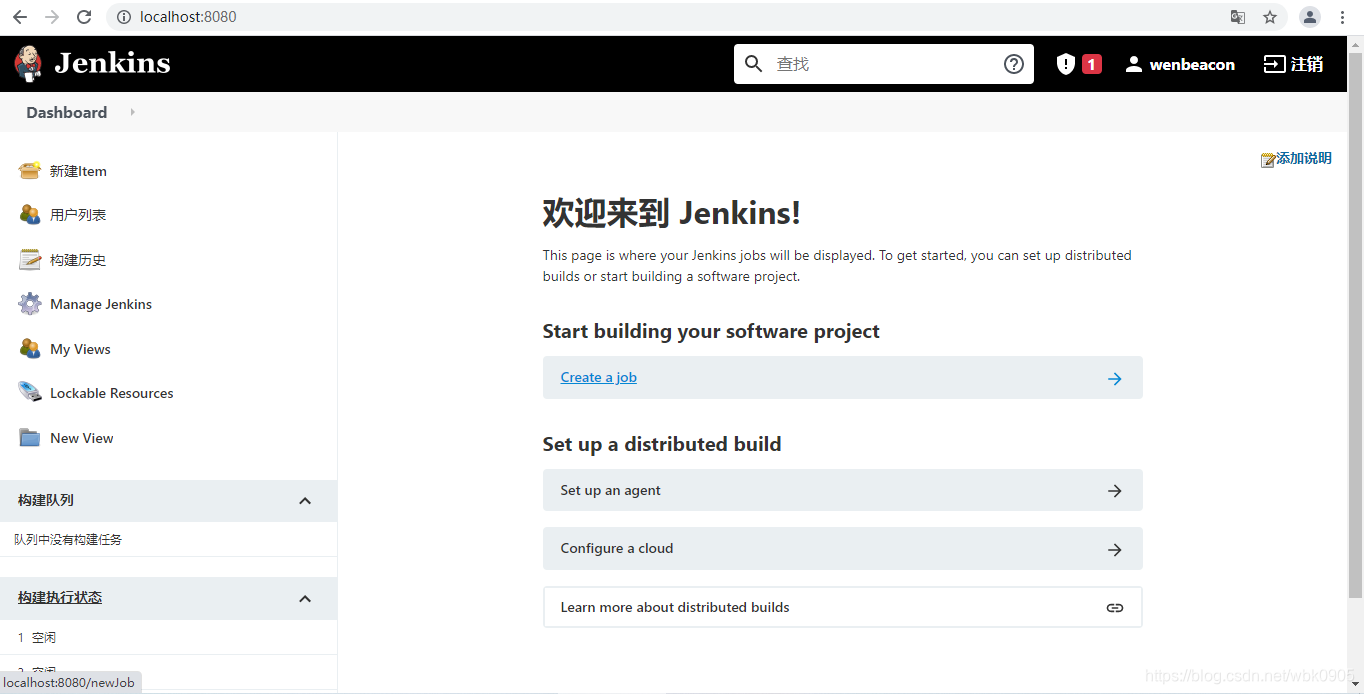The width and height of the screenshot is (1364, 694).
Task: Open search help question mark icon
Action: click(1014, 64)
